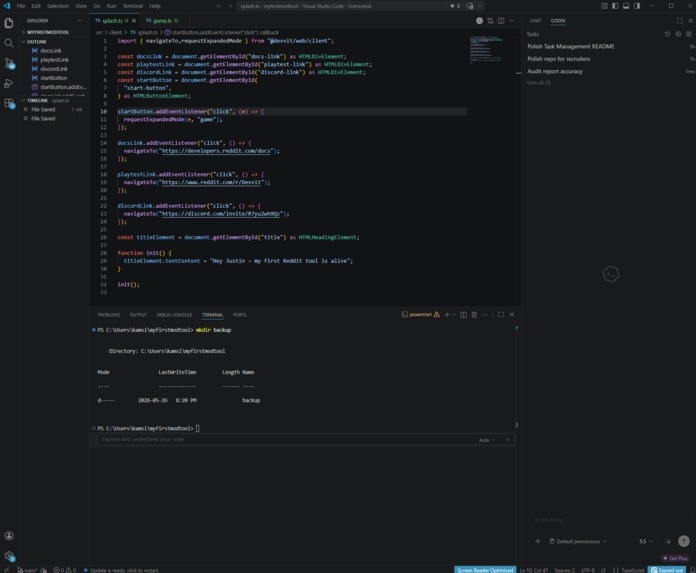Screen dimensions: 696x573
Task: Open the Manage gear in activity bar
Action: click(x=9, y=556)
